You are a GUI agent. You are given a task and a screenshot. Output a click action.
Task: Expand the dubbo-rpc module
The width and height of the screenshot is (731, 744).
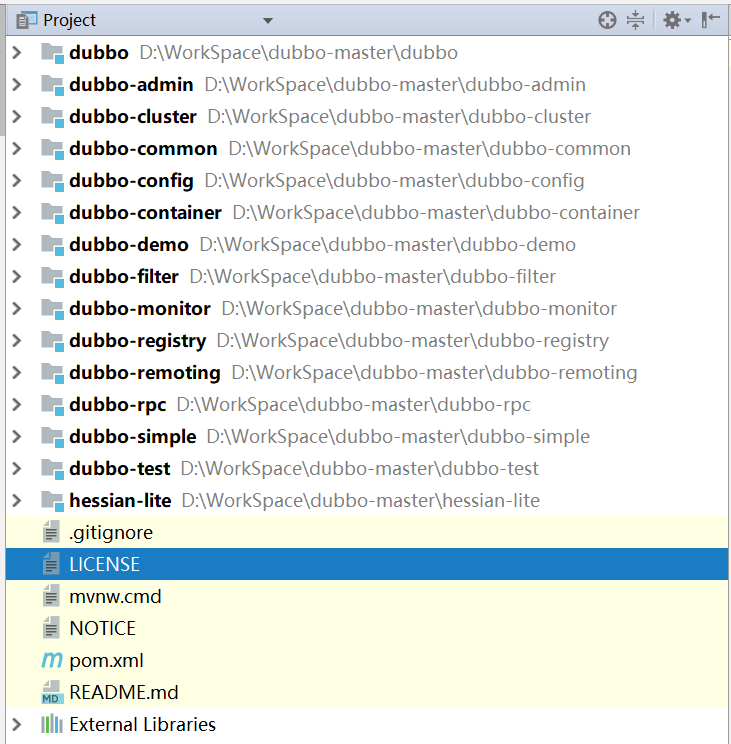(17, 404)
